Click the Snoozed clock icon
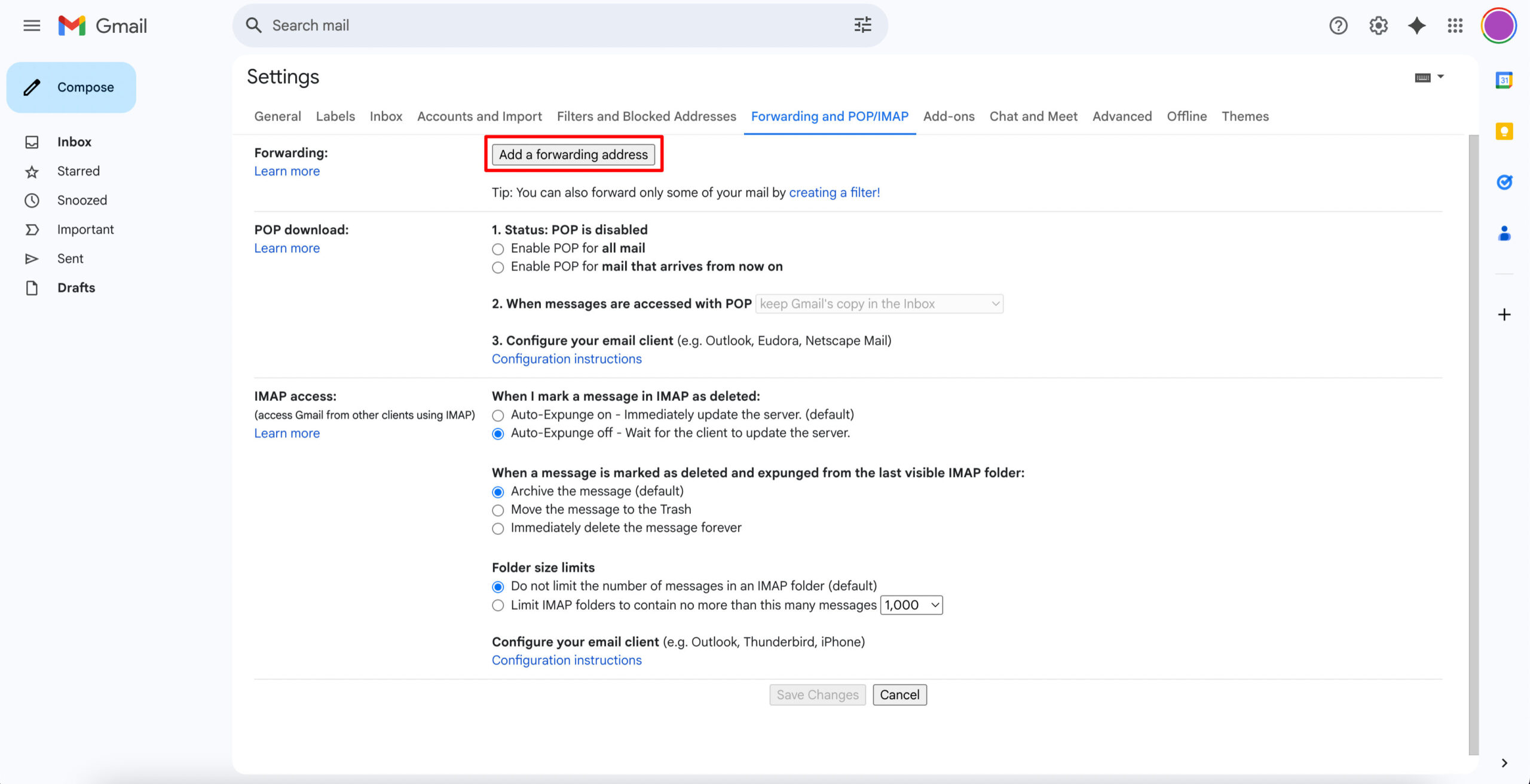1530x784 pixels. point(32,200)
